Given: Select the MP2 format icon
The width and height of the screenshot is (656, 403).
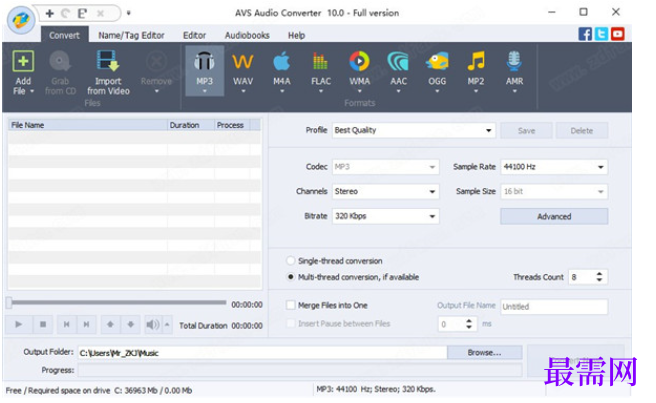Looking at the screenshot, I should point(476,62).
